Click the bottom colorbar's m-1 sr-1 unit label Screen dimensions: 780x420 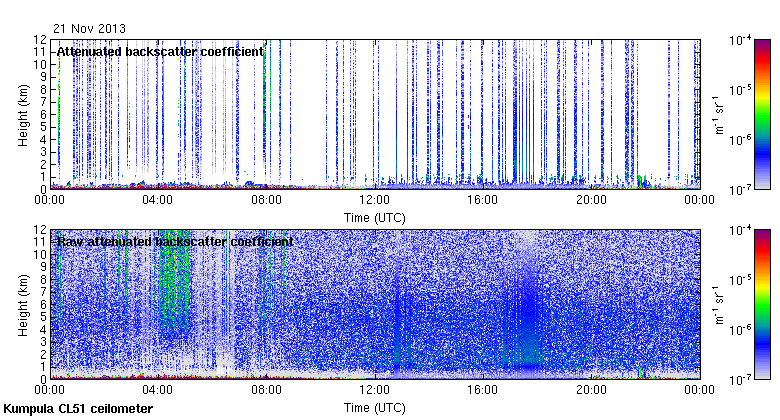coord(718,305)
